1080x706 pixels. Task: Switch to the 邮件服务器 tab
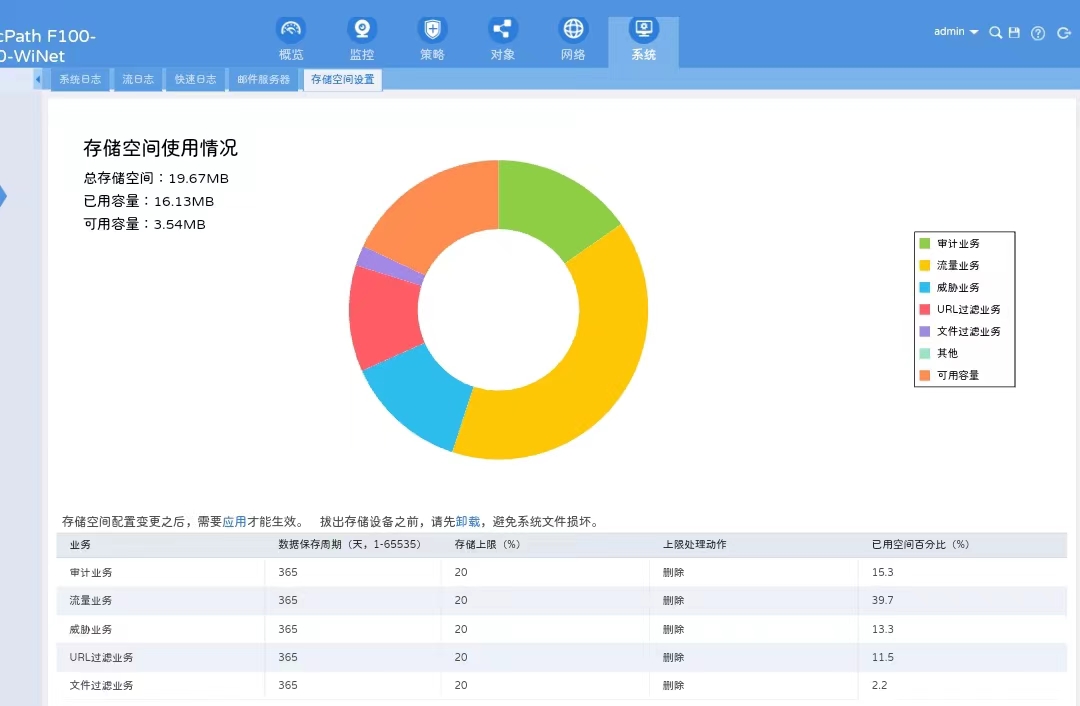(x=263, y=79)
